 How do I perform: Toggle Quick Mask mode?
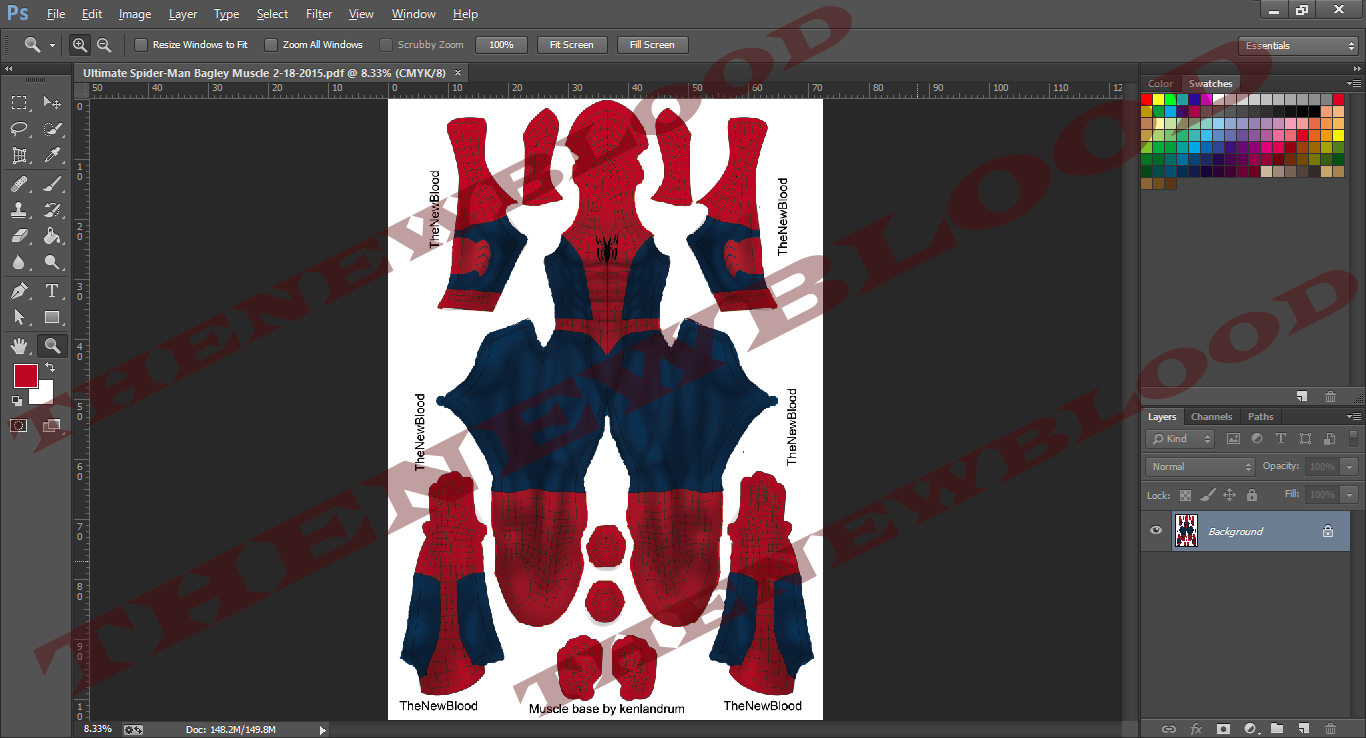pyautogui.click(x=18, y=425)
